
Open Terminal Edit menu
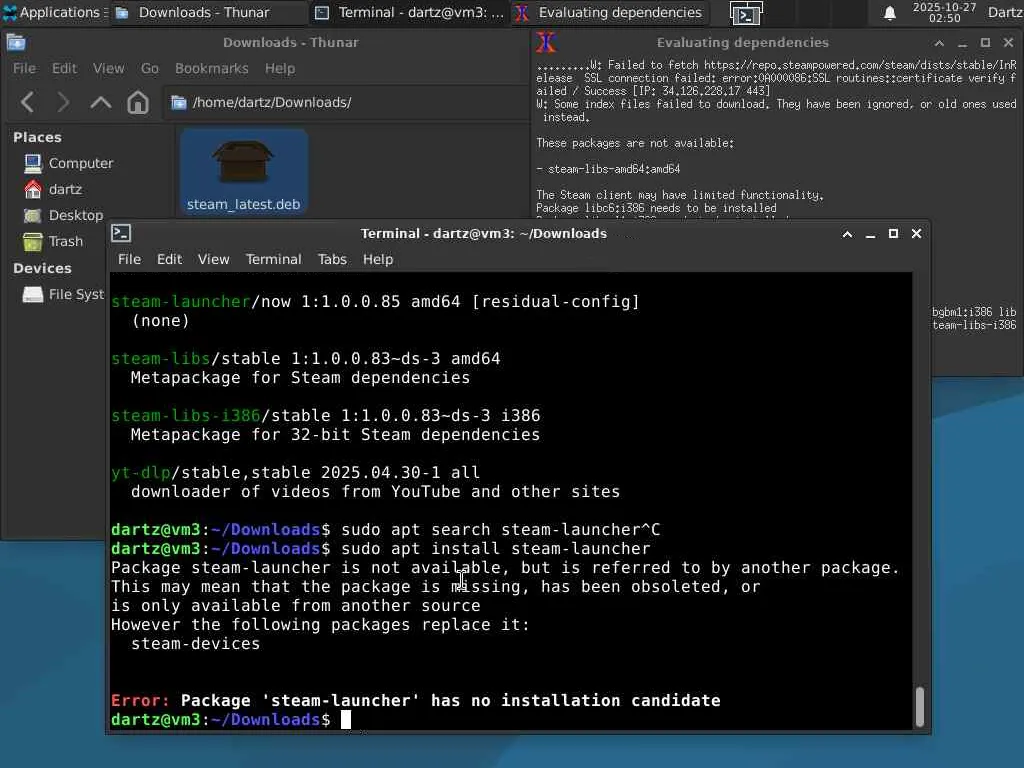(x=169, y=259)
